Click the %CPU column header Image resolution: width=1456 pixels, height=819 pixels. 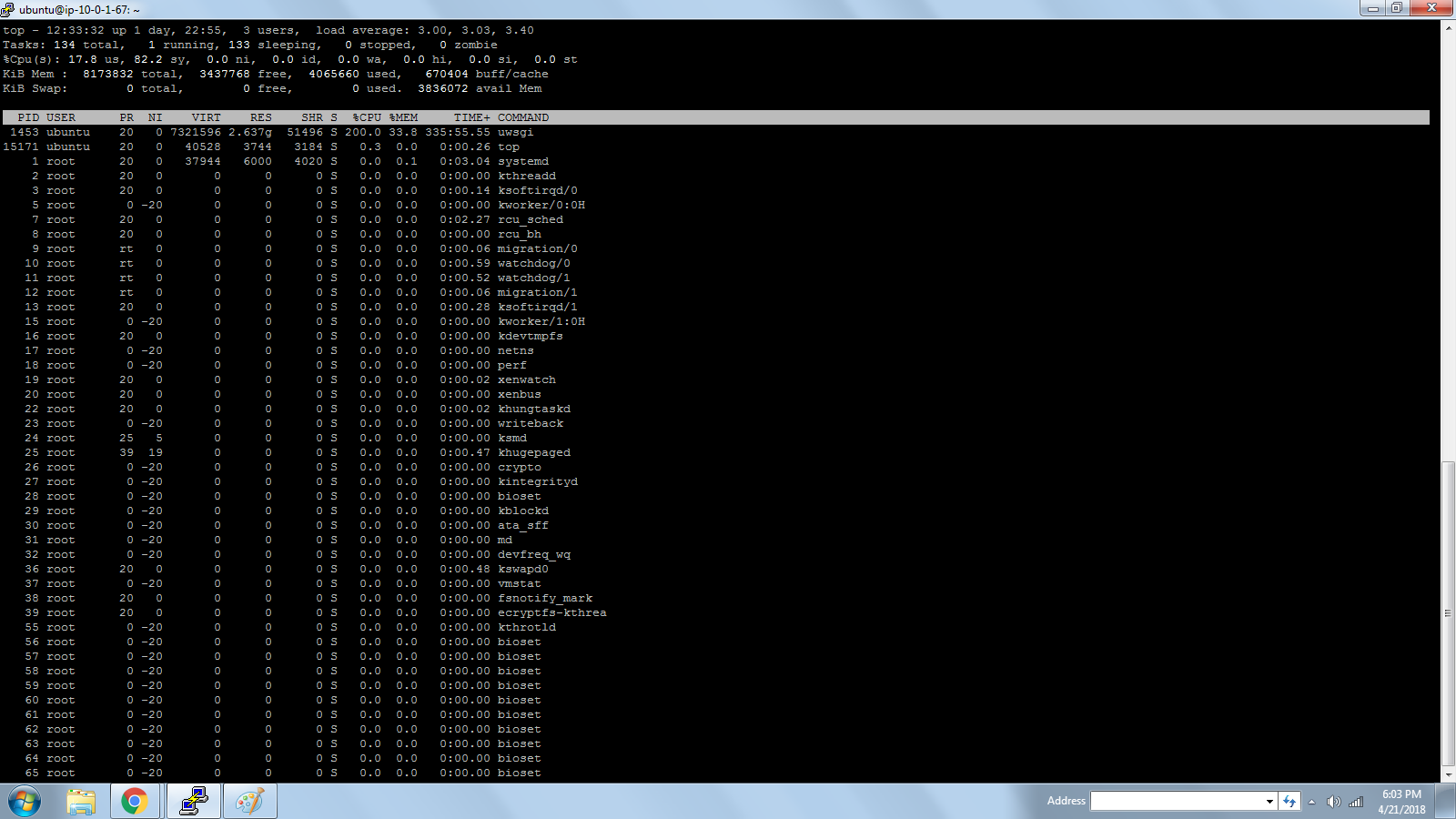pos(367,117)
